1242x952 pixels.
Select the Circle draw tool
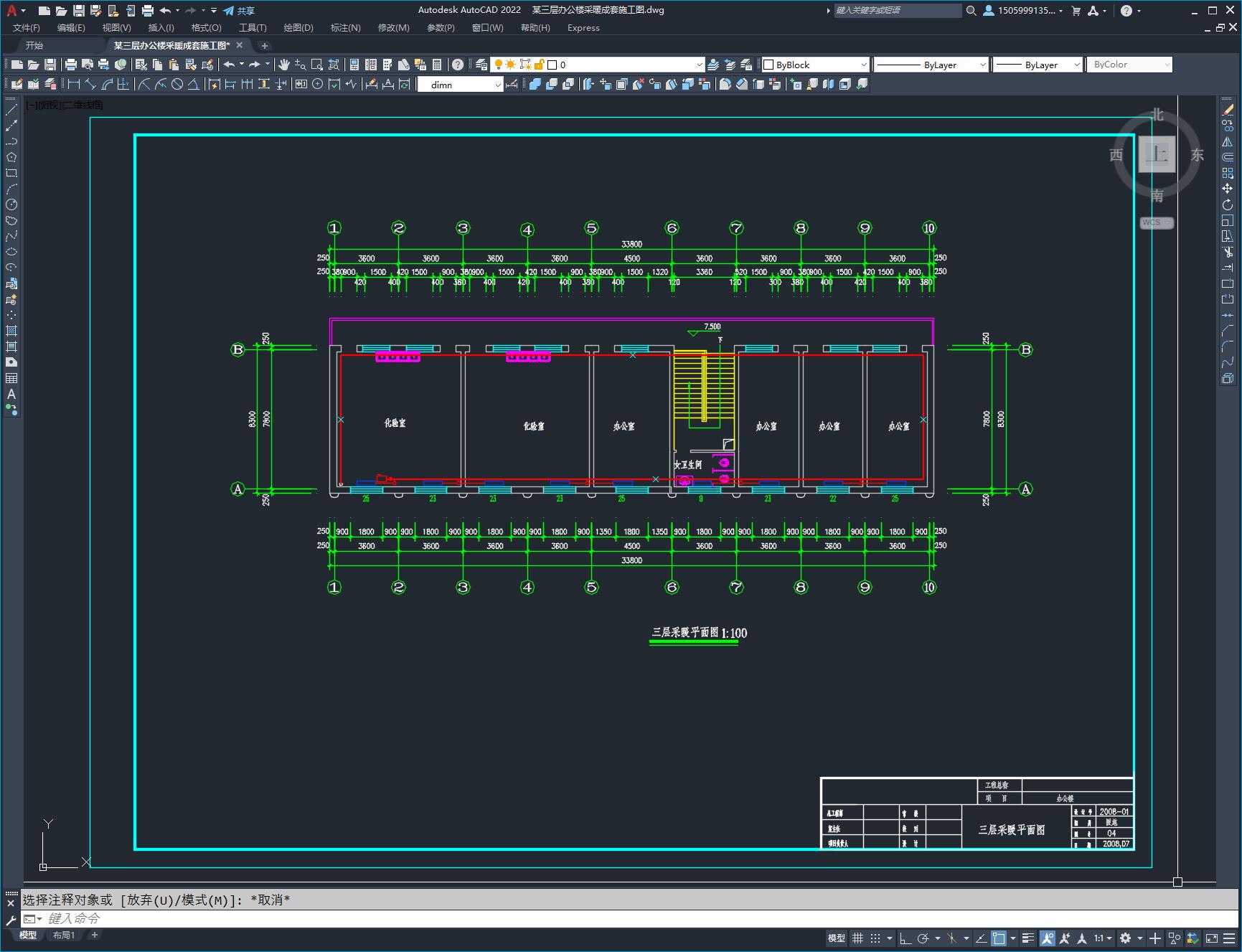pos(11,204)
